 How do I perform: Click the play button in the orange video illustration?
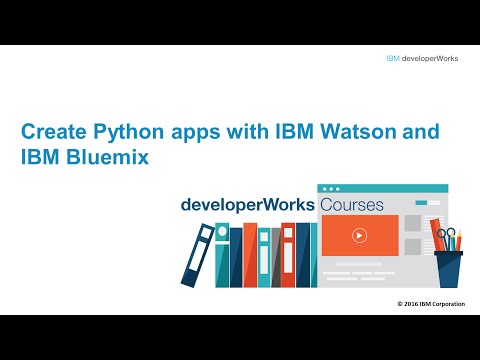[359, 235]
